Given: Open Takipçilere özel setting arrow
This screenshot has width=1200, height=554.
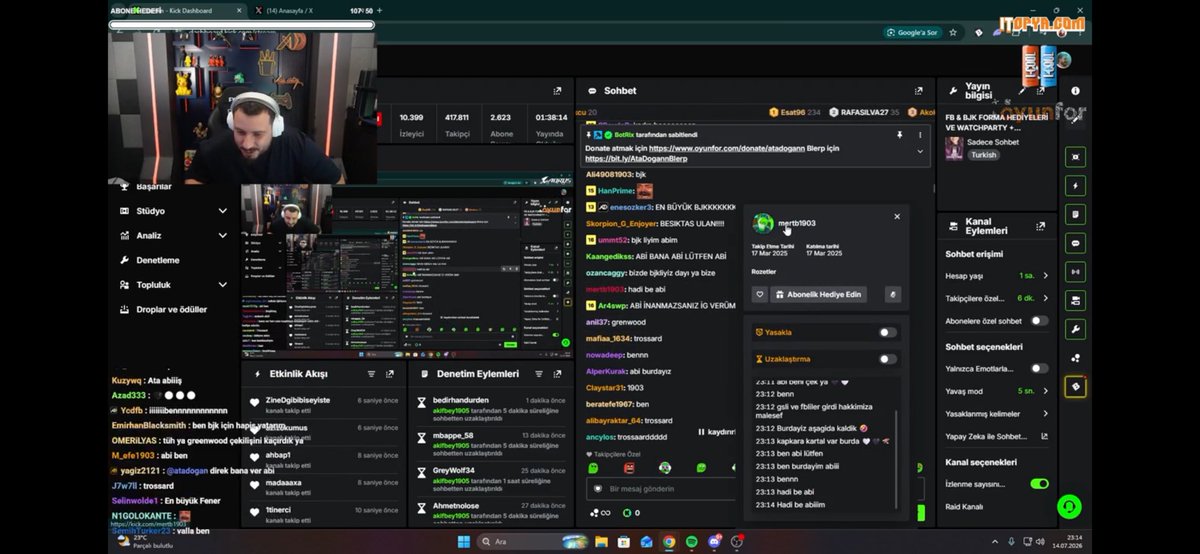Looking at the screenshot, I should pos(1046,298).
